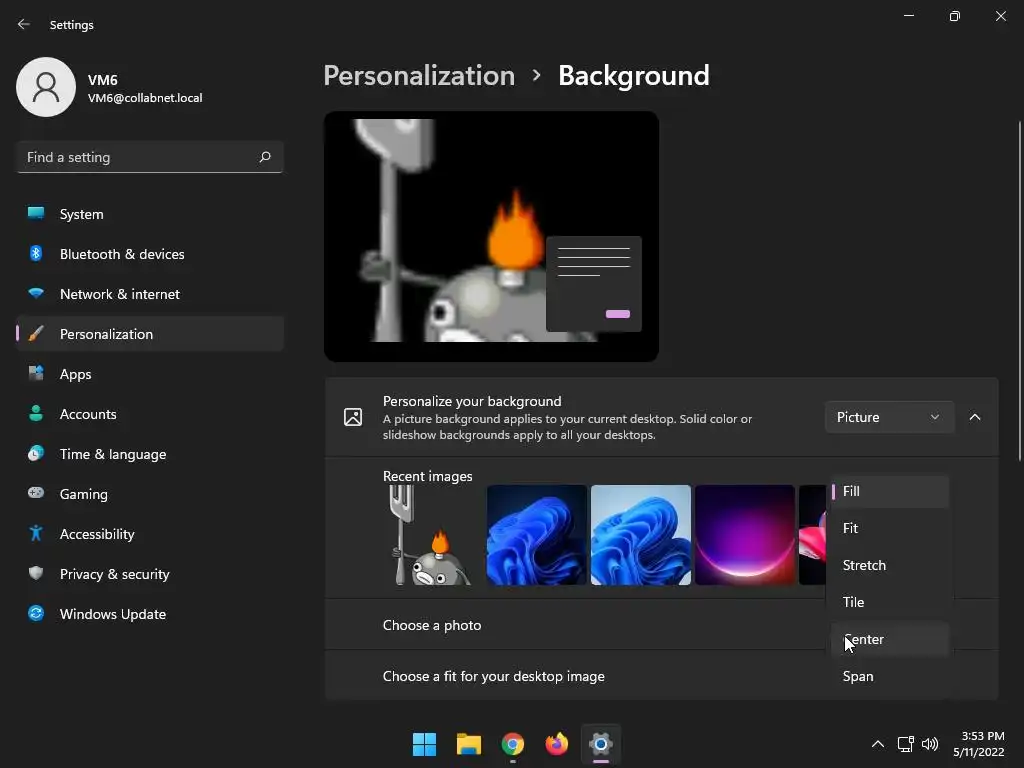Viewport: 1024px width, 768px height.
Task: Choose the Span fit option
Action: tap(889, 677)
